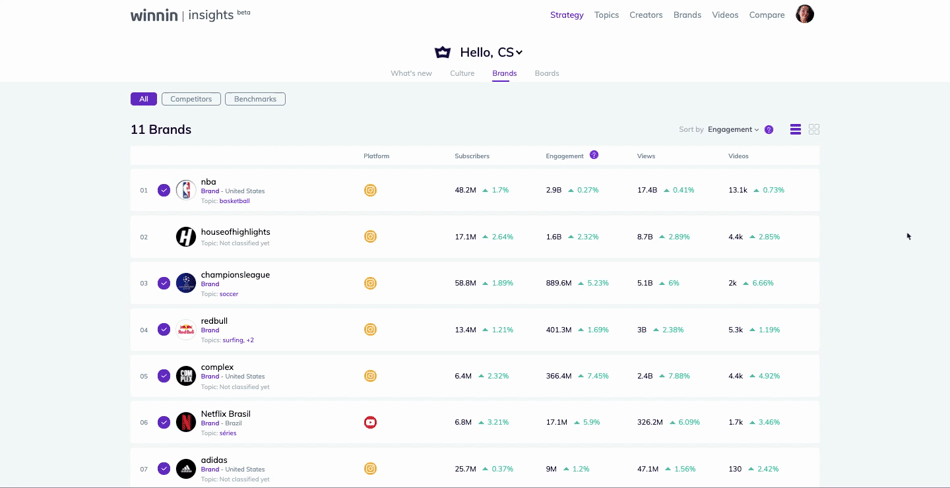Viewport: 950px width, 488px height.
Task: Select the Brands sub-tab
Action: click(x=504, y=73)
